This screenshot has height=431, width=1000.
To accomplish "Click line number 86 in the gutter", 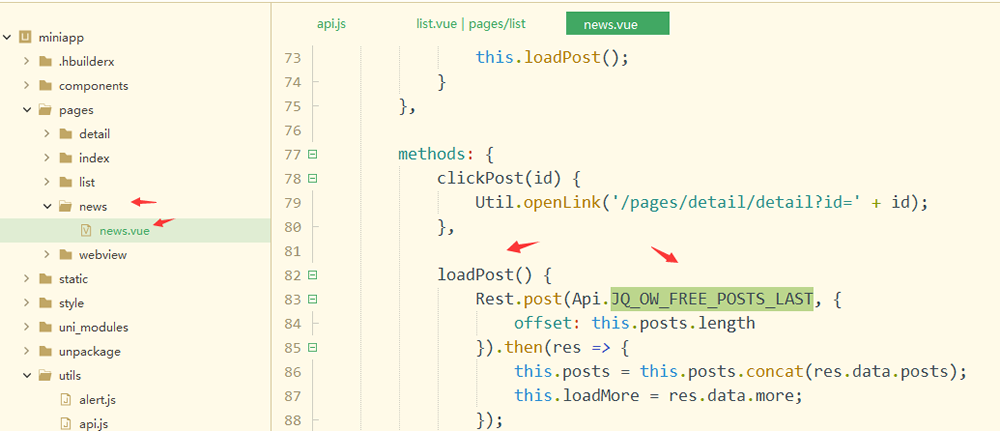I will tap(292, 371).
